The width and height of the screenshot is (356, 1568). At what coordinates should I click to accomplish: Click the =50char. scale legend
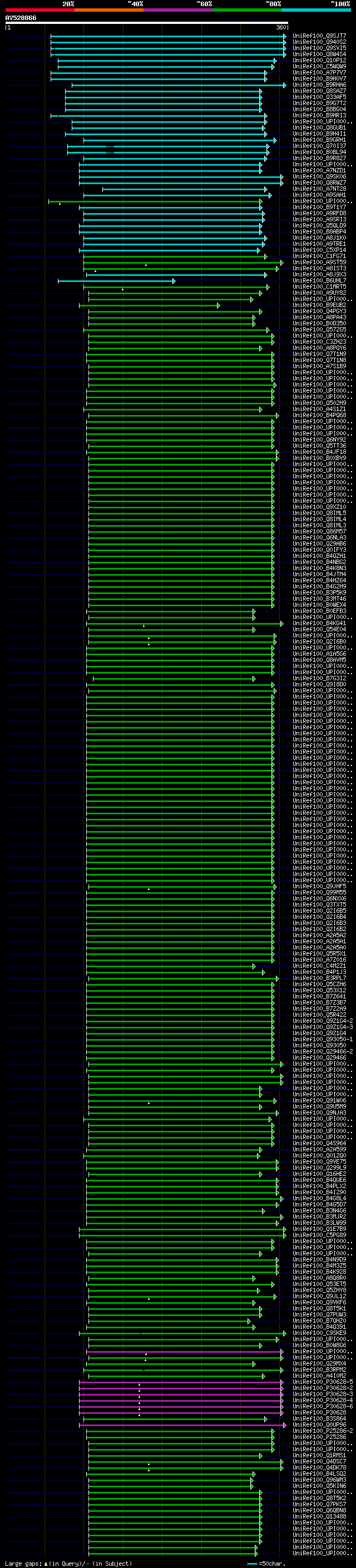point(267,1564)
